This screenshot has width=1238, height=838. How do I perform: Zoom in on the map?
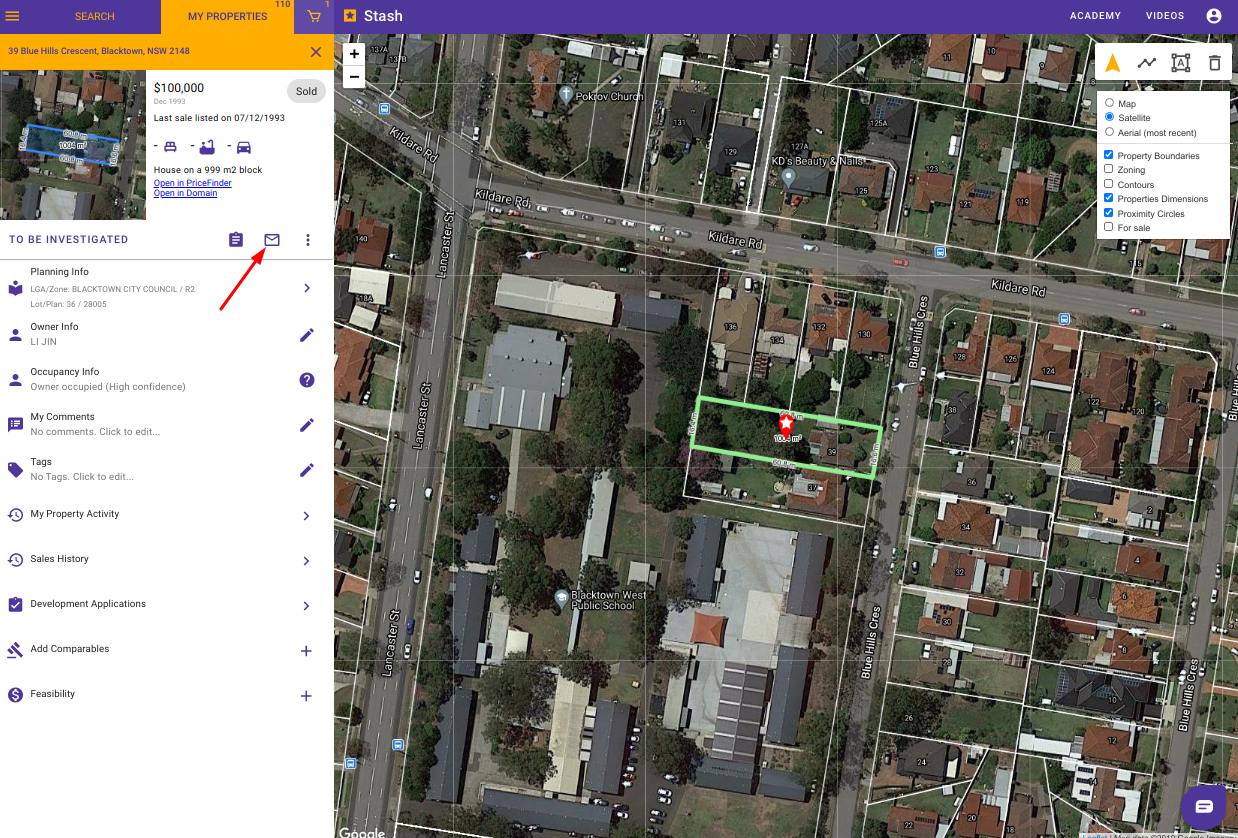click(354, 54)
